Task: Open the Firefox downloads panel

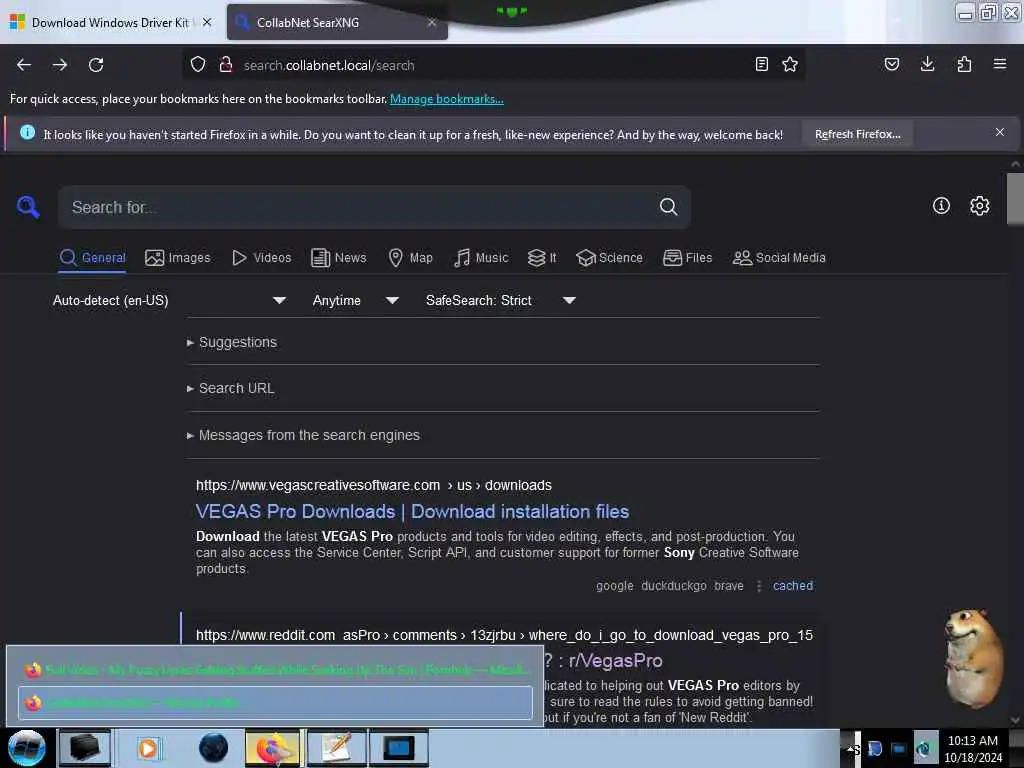Action: pyautogui.click(x=927, y=64)
